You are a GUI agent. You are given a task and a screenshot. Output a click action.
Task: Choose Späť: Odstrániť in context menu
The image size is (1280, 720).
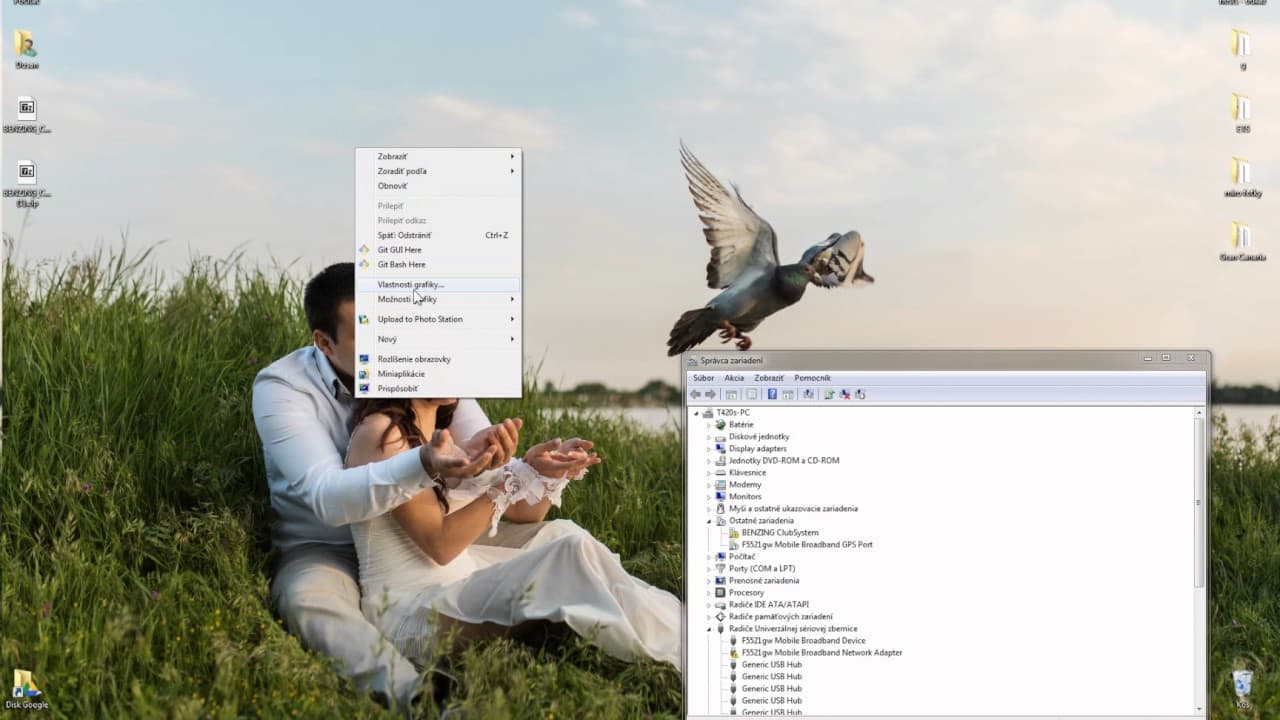coord(438,235)
